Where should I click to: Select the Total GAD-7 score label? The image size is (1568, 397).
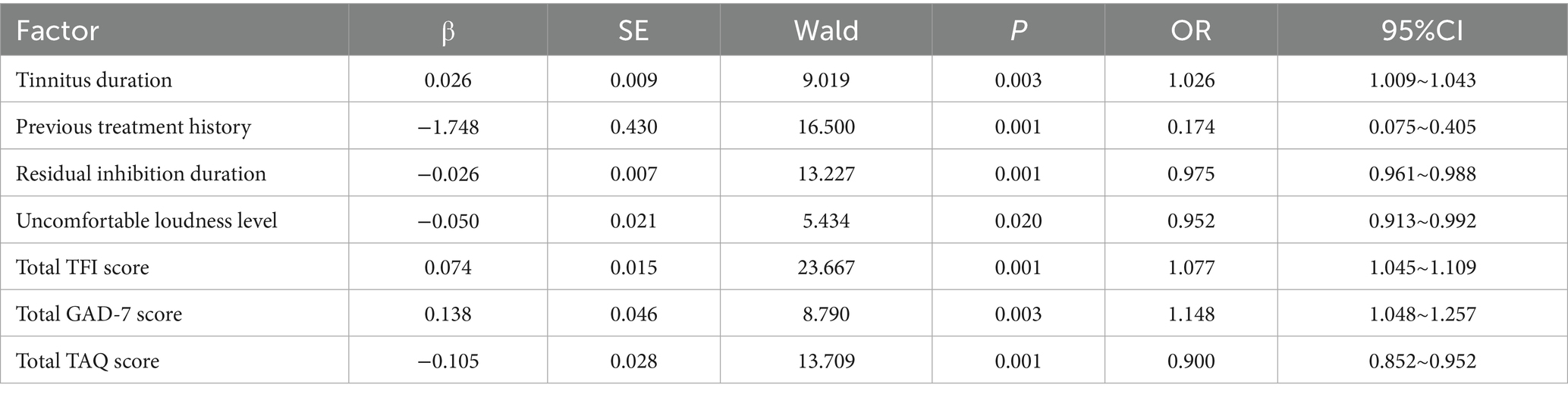99,314
